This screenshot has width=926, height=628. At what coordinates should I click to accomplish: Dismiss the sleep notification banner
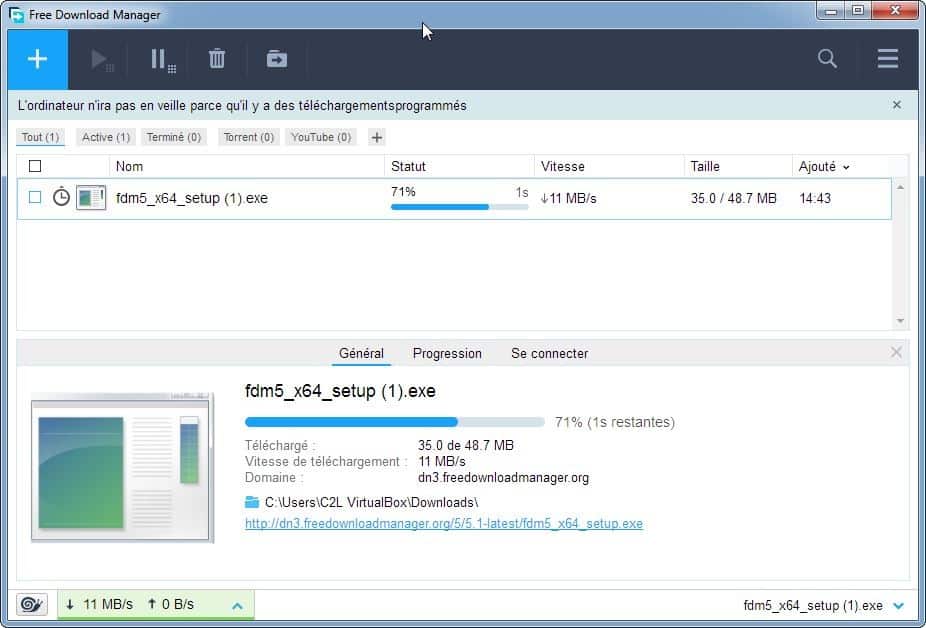896,105
